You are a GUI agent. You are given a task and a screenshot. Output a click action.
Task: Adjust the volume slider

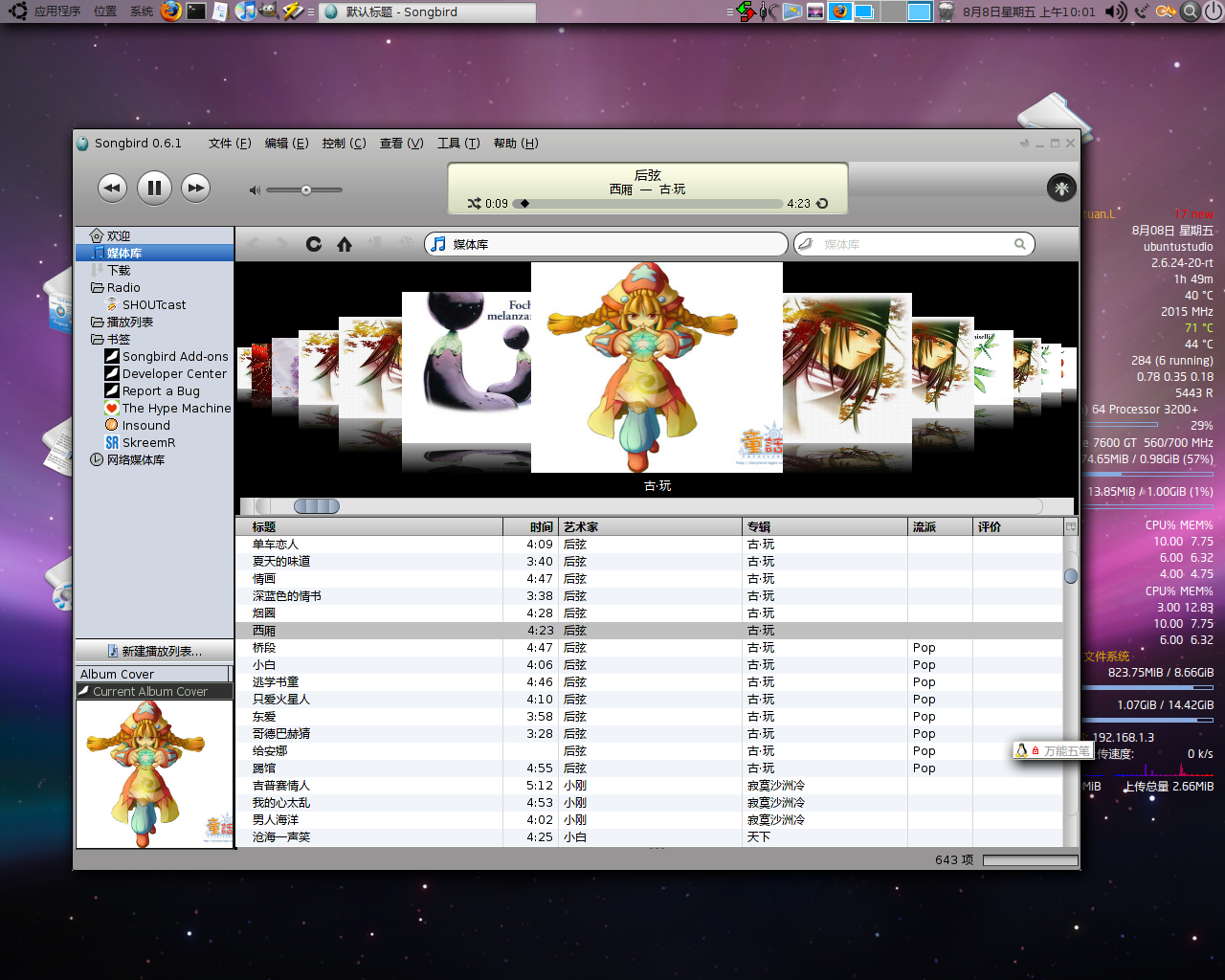305,189
